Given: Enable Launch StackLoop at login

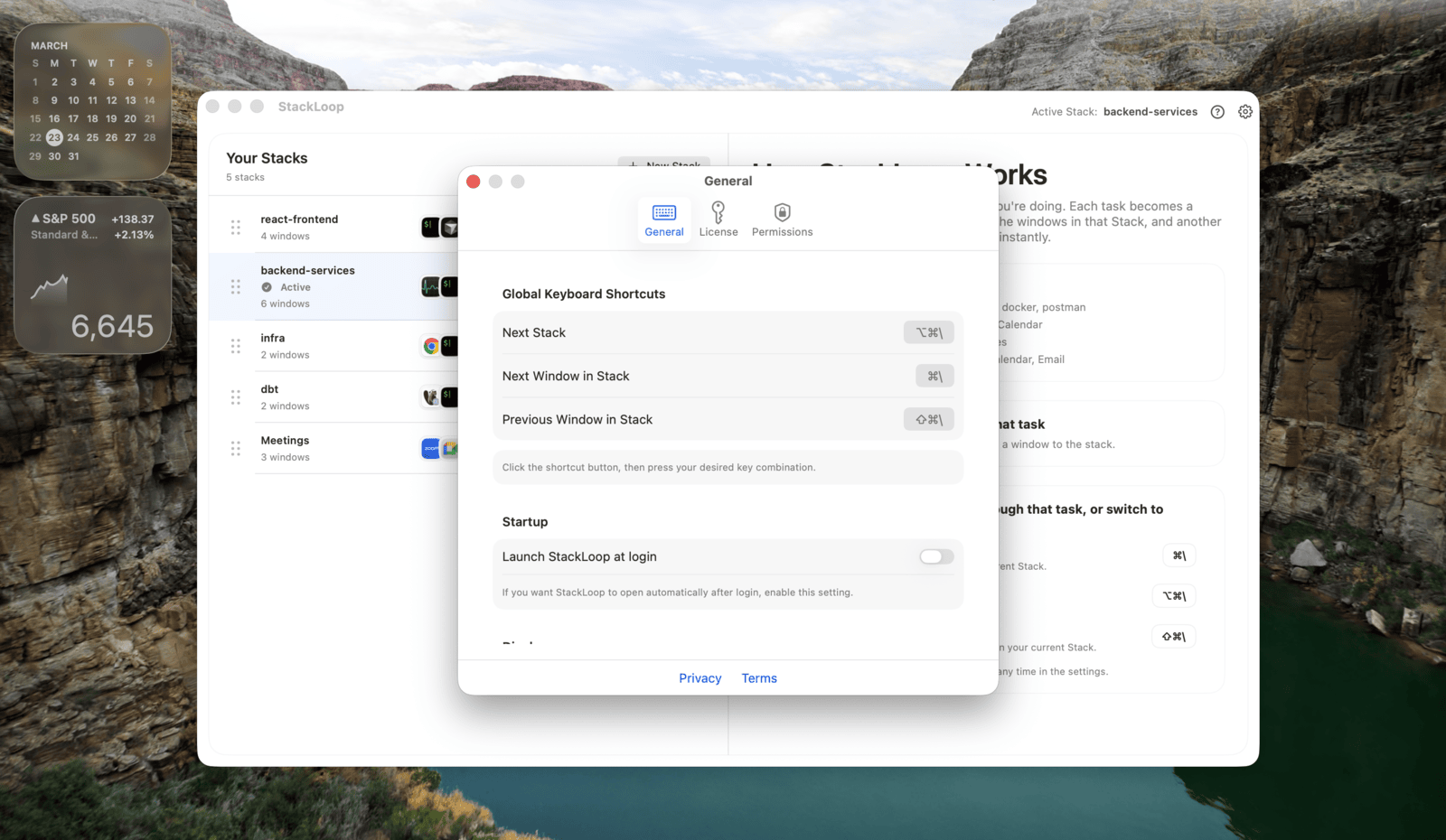Looking at the screenshot, I should coord(935,556).
